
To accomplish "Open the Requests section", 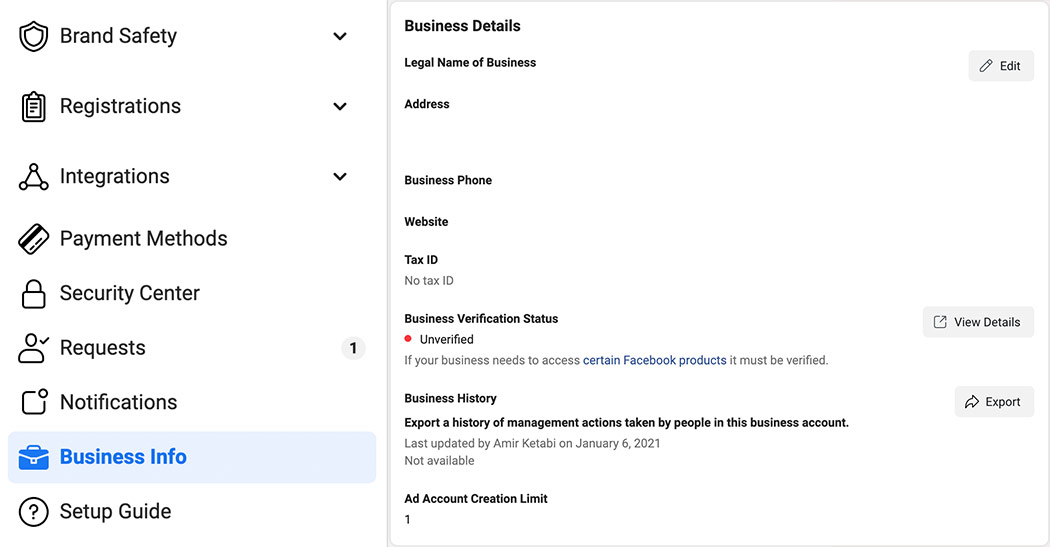I will (192, 348).
